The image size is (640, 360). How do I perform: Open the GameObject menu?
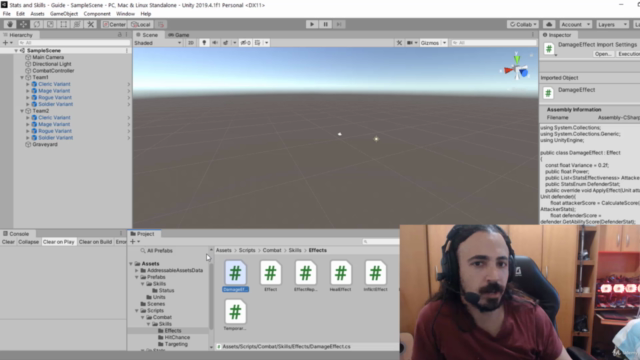[64, 14]
